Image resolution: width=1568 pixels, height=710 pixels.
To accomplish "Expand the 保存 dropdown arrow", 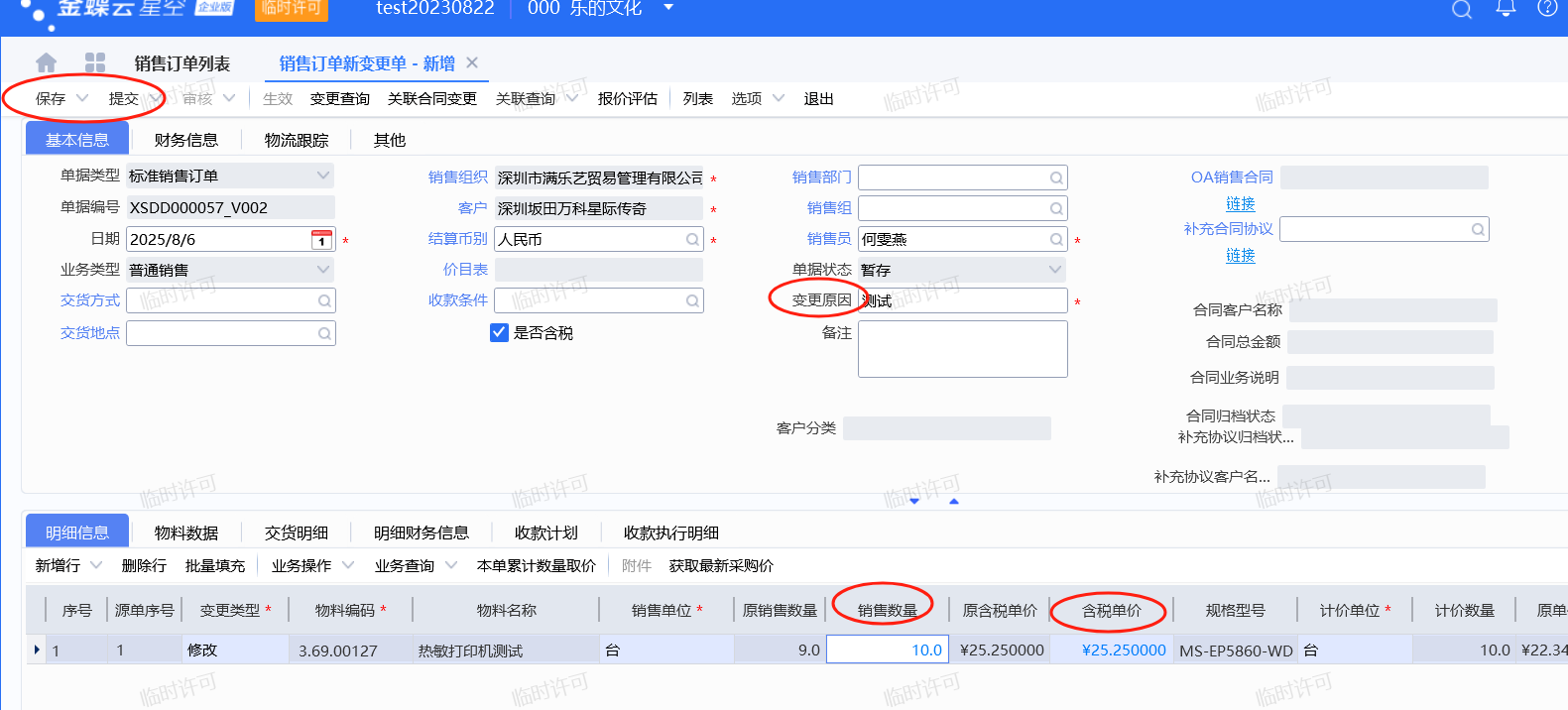I will click(82, 98).
